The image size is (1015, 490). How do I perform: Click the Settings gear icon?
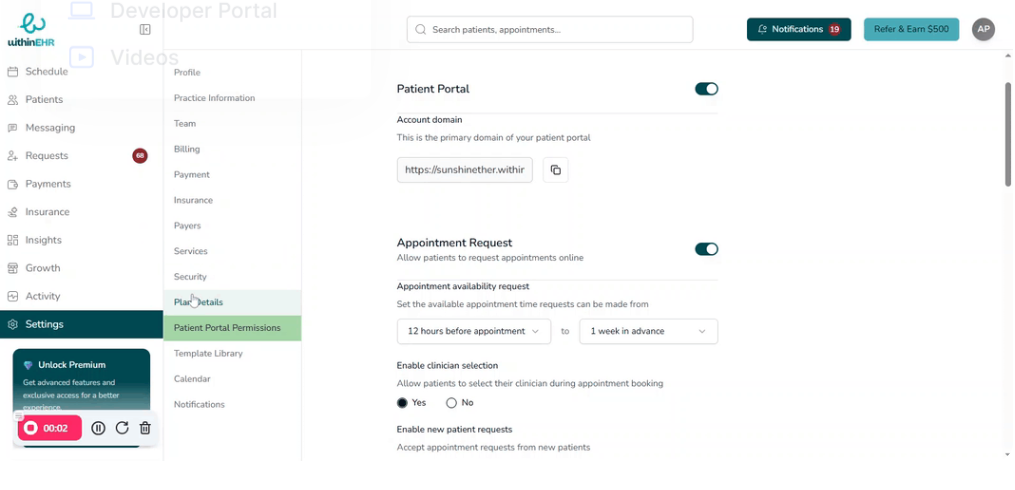pos(12,324)
